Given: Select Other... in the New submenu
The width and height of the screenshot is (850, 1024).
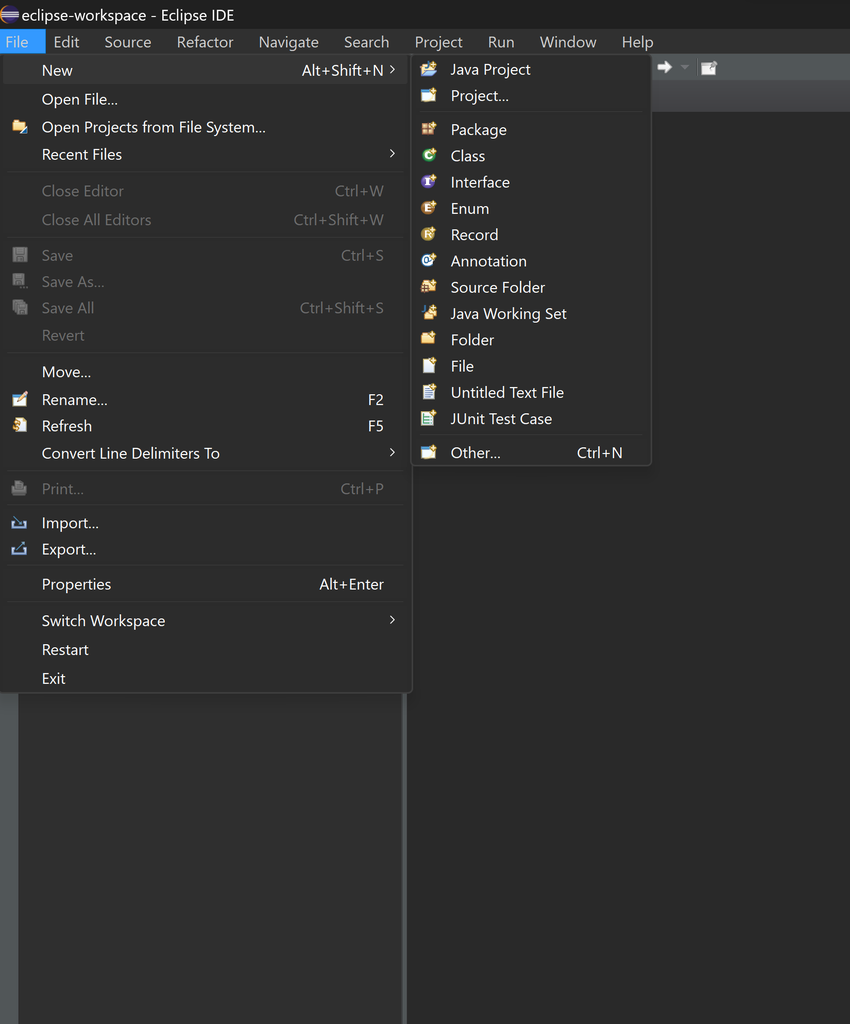Looking at the screenshot, I should coord(475,453).
